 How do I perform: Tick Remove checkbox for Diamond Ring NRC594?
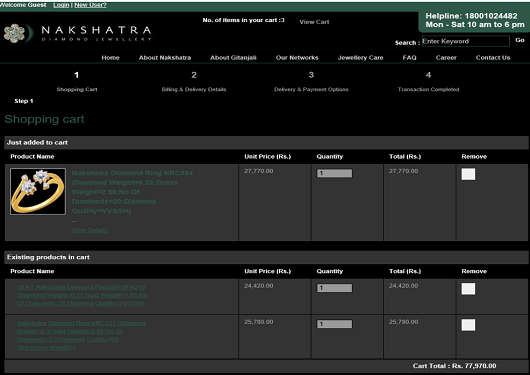coord(468,174)
